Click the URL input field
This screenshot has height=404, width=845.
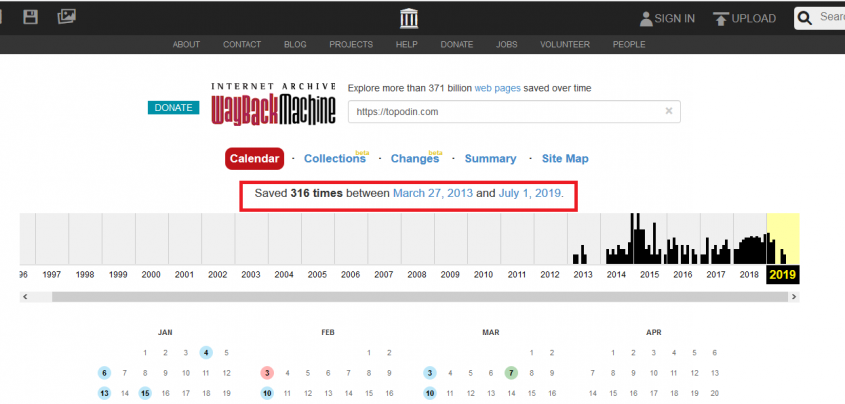pyautogui.click(x=505, y=111)
